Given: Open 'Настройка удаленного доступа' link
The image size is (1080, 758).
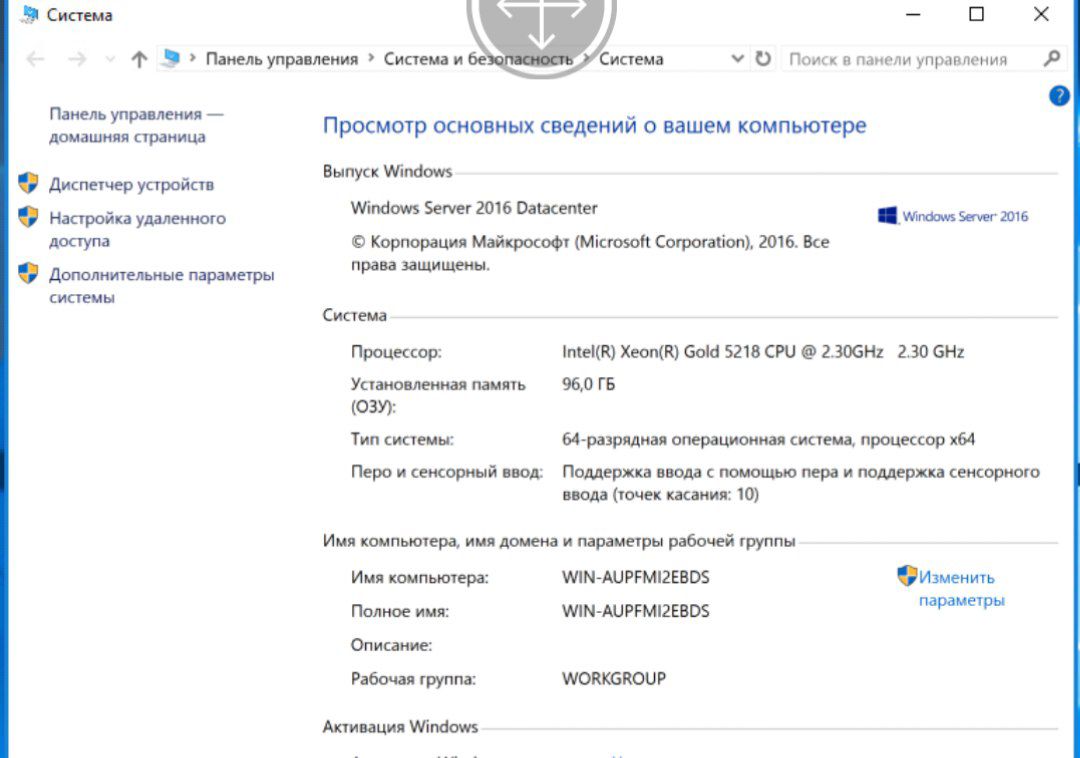Looking at the screenshot, I should (x=137, y=229).
